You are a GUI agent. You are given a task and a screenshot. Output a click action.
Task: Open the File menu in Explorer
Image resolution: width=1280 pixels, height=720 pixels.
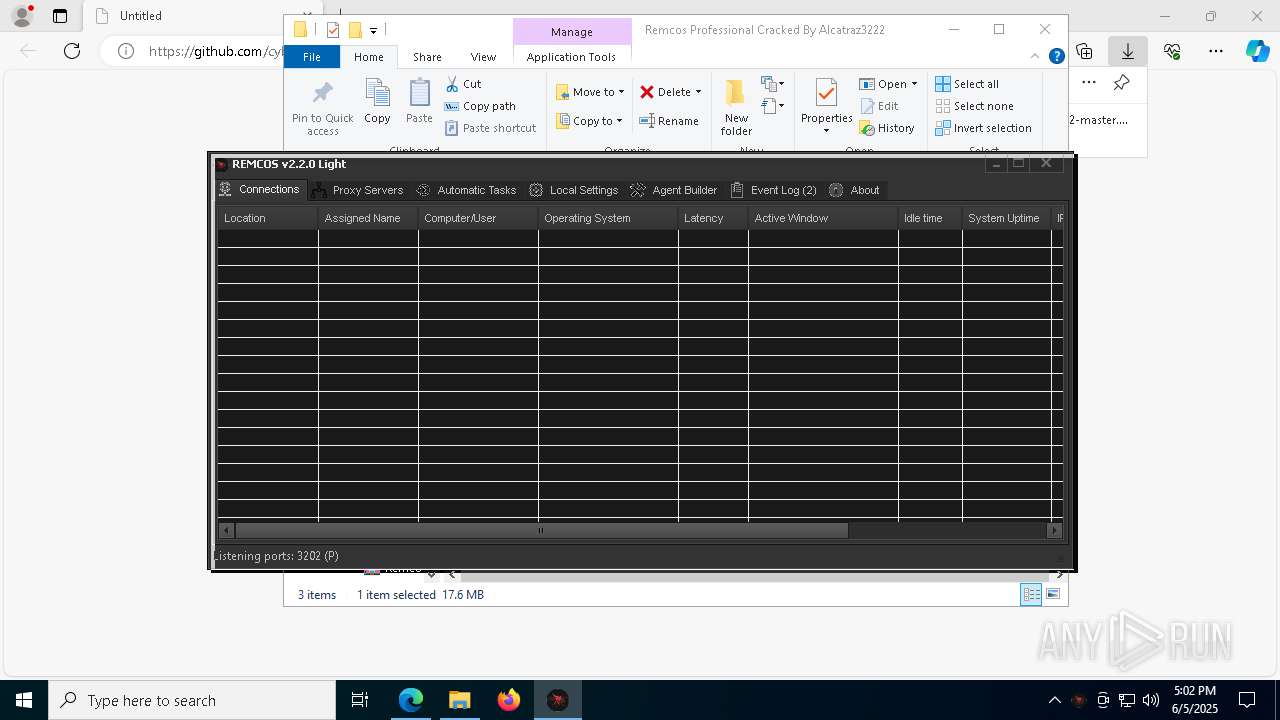pos(312,57)
